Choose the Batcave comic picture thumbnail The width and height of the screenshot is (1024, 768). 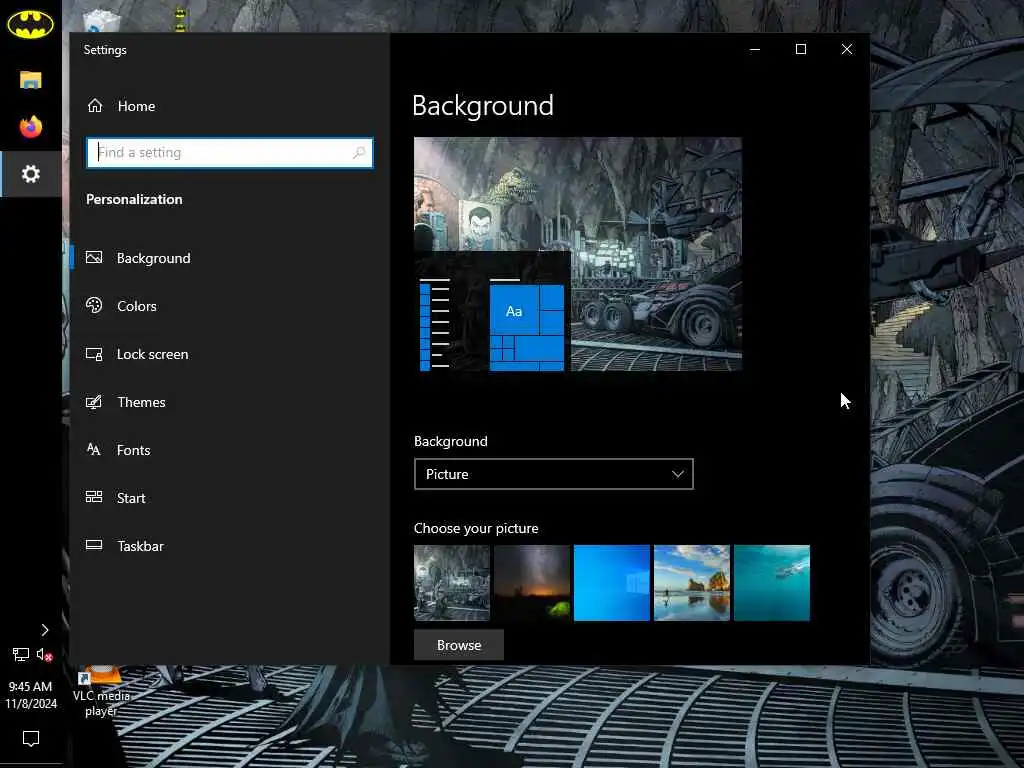pos(452,583)
